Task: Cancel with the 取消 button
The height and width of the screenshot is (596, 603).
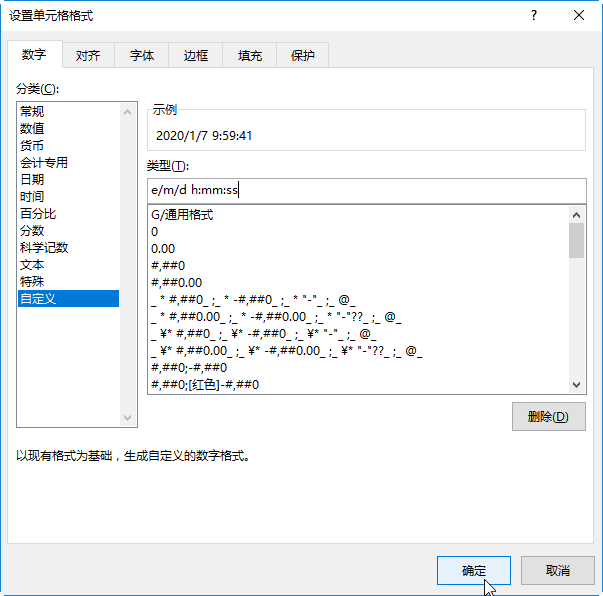Action: 558,571
